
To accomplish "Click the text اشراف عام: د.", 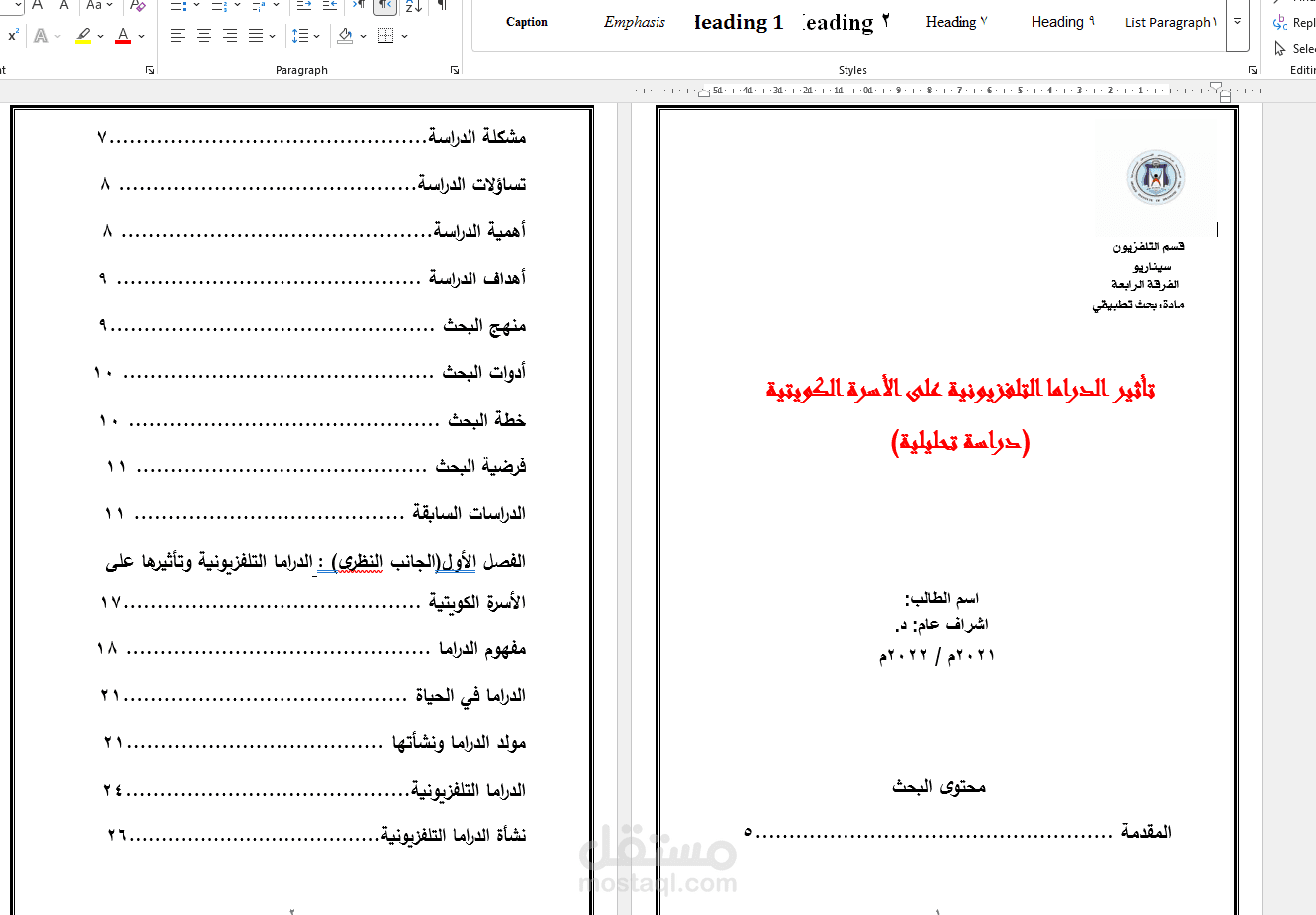I will click(941, 625).
